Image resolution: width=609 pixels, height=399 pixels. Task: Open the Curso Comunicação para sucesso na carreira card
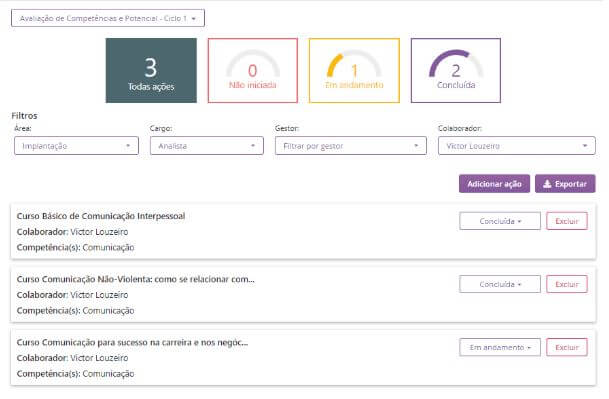click(303, 358)
